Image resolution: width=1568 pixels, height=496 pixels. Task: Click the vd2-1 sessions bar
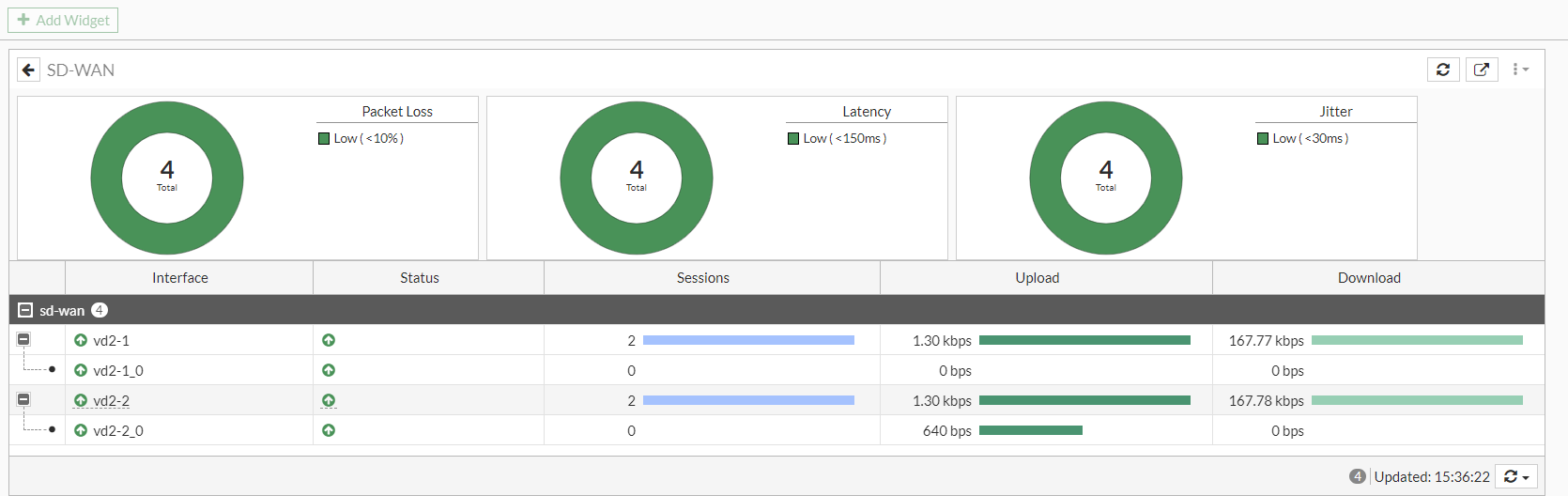748,340
